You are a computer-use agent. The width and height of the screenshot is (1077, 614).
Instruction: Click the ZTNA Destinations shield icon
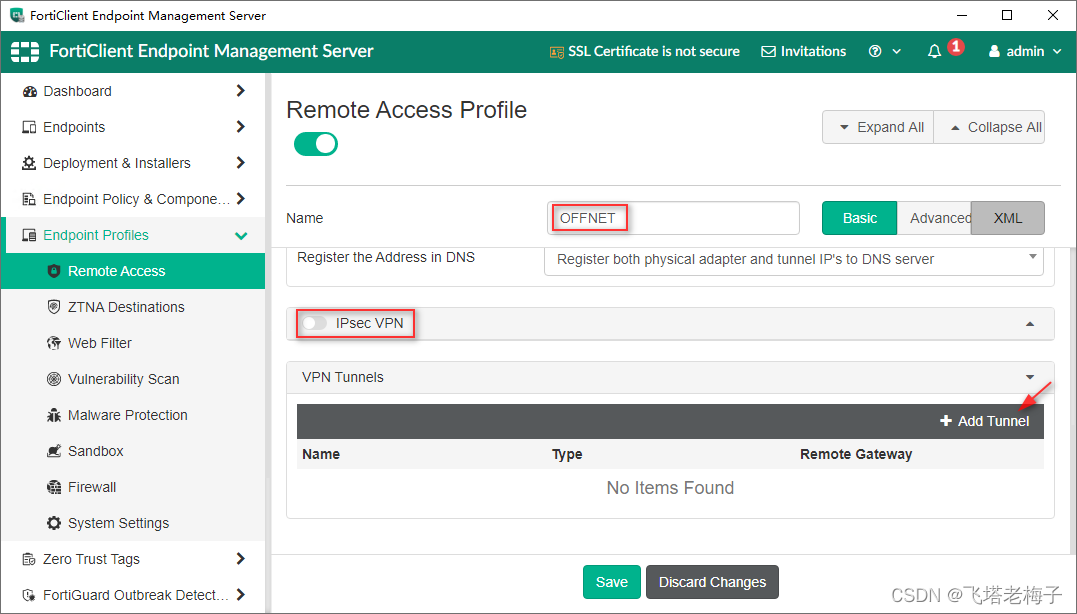pos(54,307)
